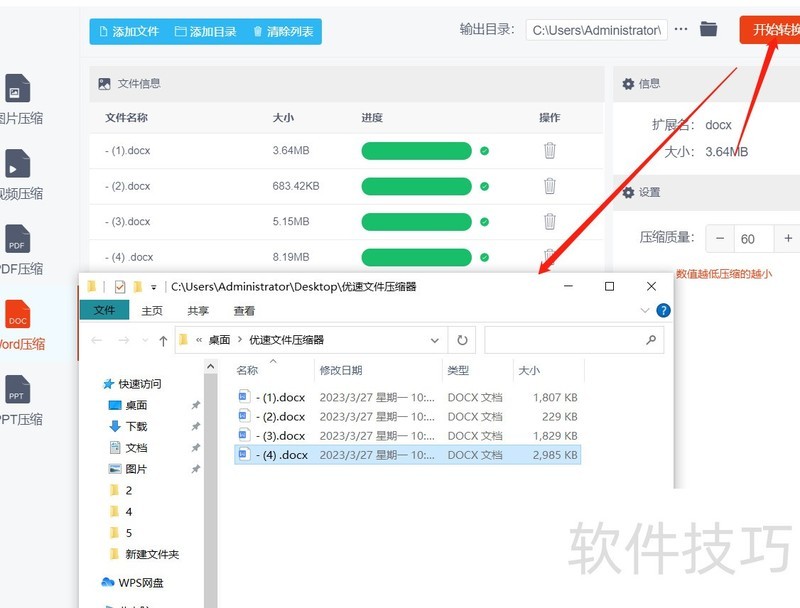Screen dimensions: 800x608
Task: Unpin 下载 from quick access
Action: point(195,427)
